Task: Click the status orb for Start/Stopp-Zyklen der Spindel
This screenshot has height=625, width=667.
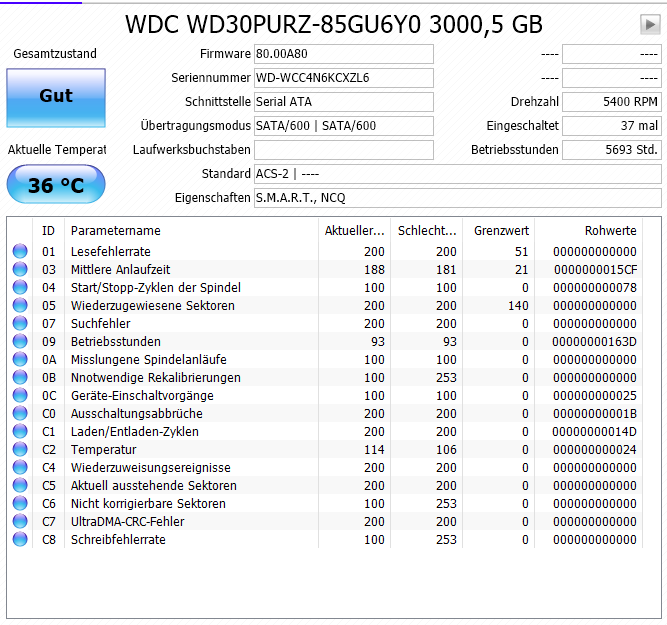Action: [x=20, y=288]
